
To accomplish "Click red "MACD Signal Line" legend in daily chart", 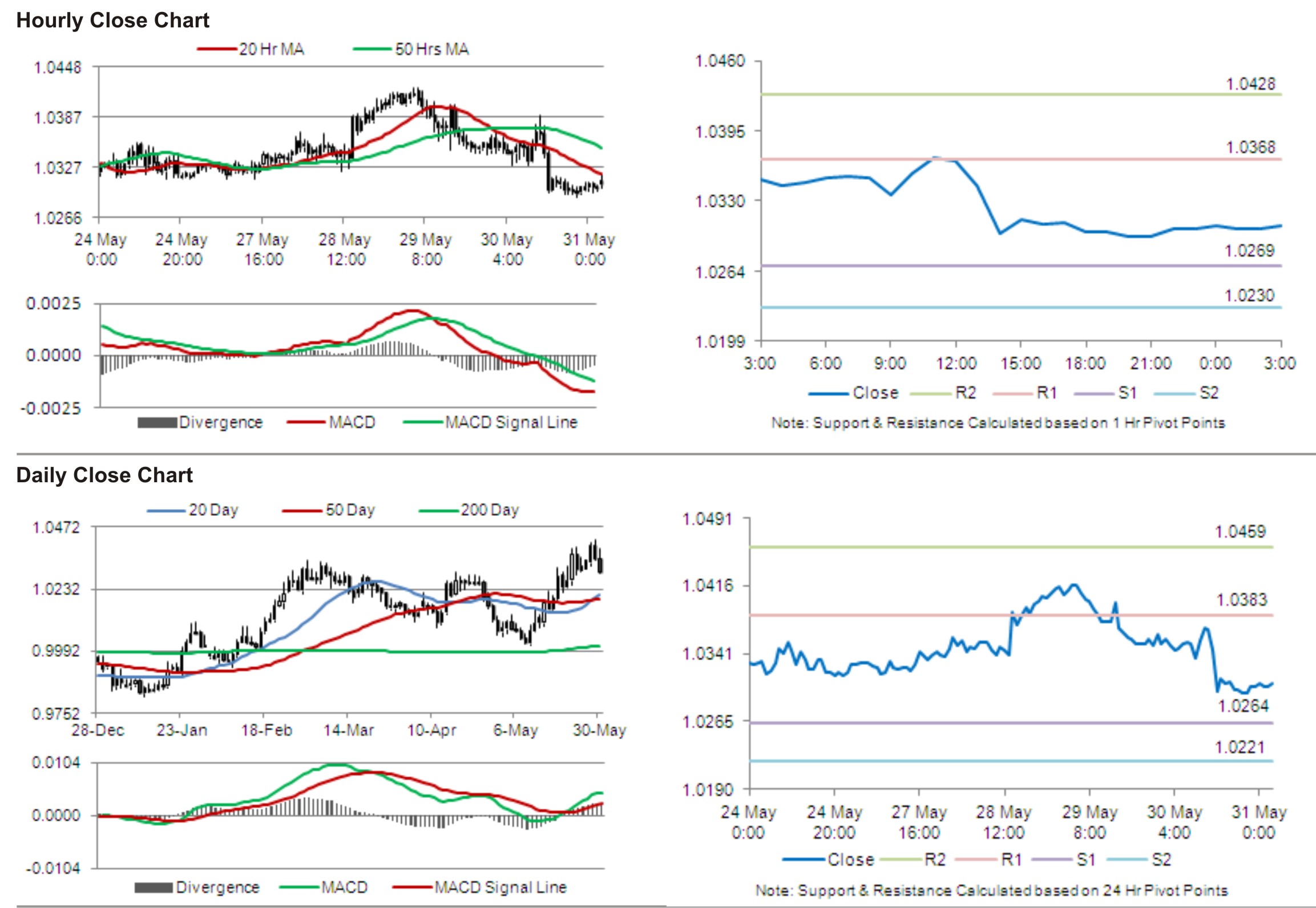I will click(480, 887).
